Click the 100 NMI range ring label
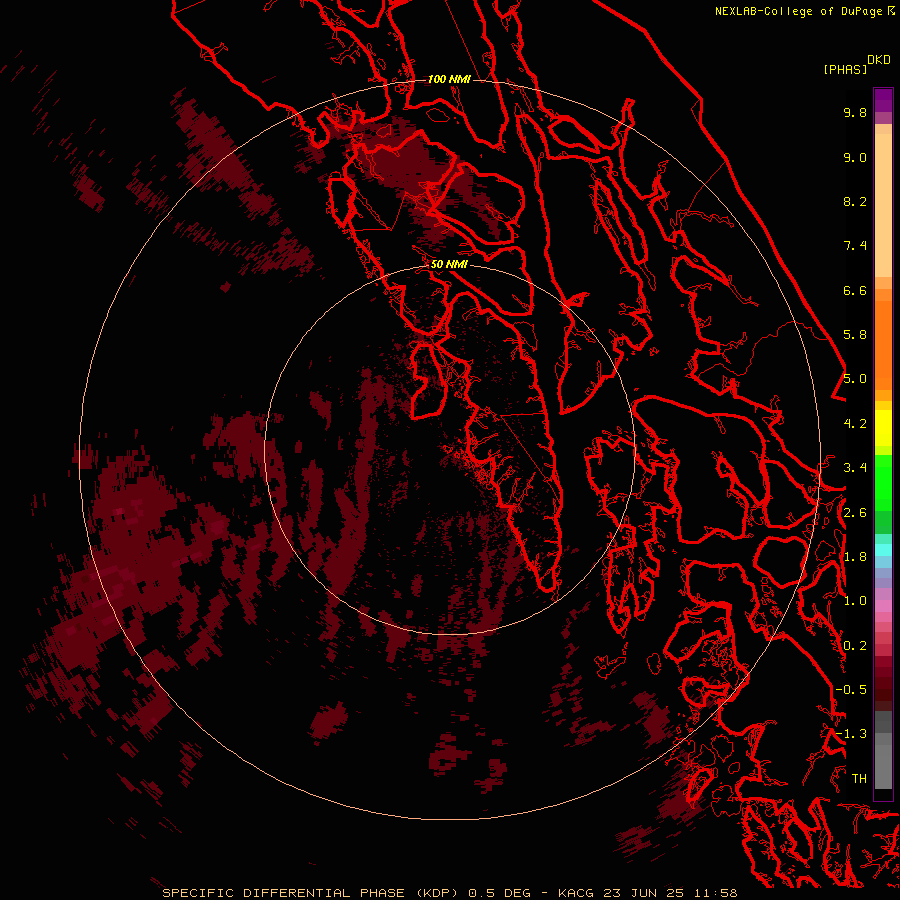 (x=449, y=79)
